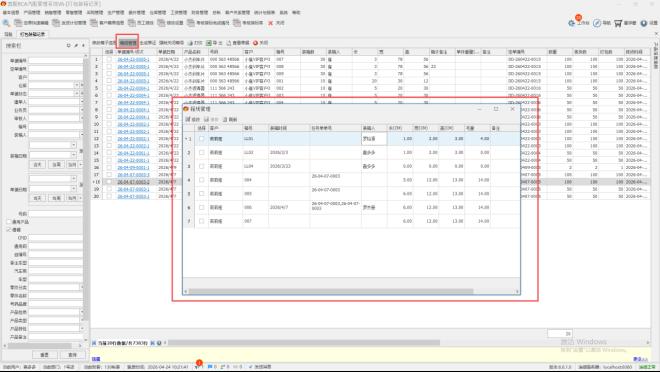This screenshot has width=660, height=372.
Task: Click last-page navigation icon below main grid
Action: (152, 343)
